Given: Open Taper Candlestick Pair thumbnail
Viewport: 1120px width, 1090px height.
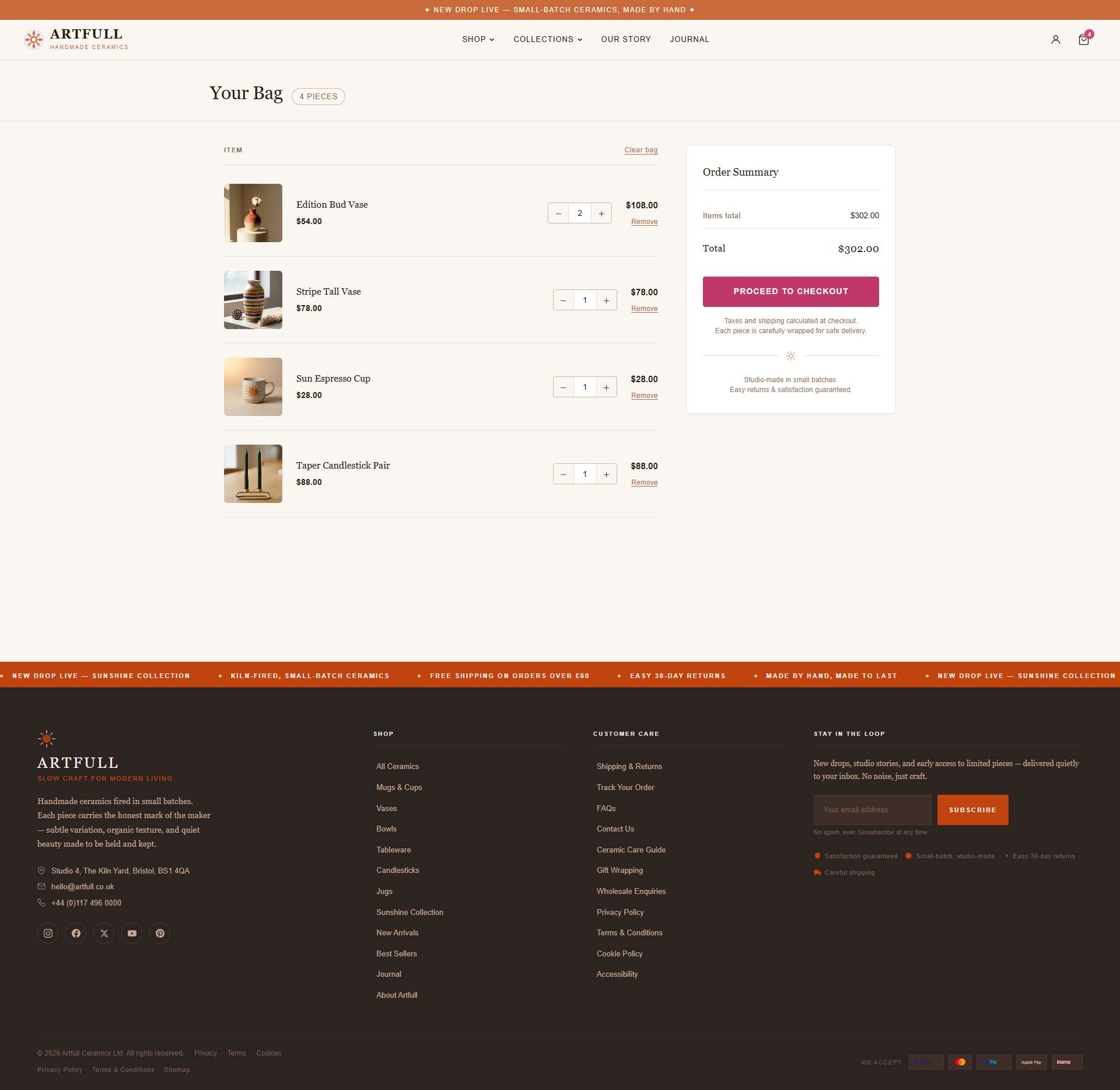Looking at the screenshot, I should [x=253, y=474].
